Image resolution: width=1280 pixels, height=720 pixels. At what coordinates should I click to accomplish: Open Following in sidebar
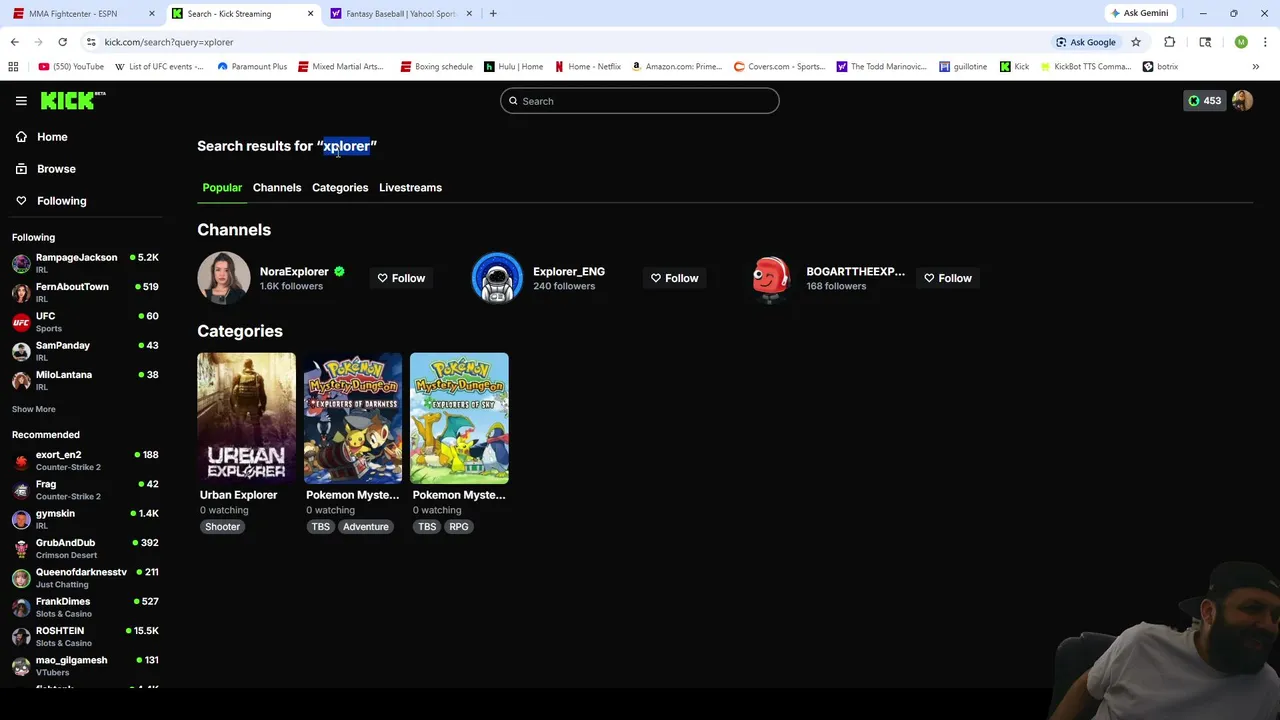click(61, 201)
